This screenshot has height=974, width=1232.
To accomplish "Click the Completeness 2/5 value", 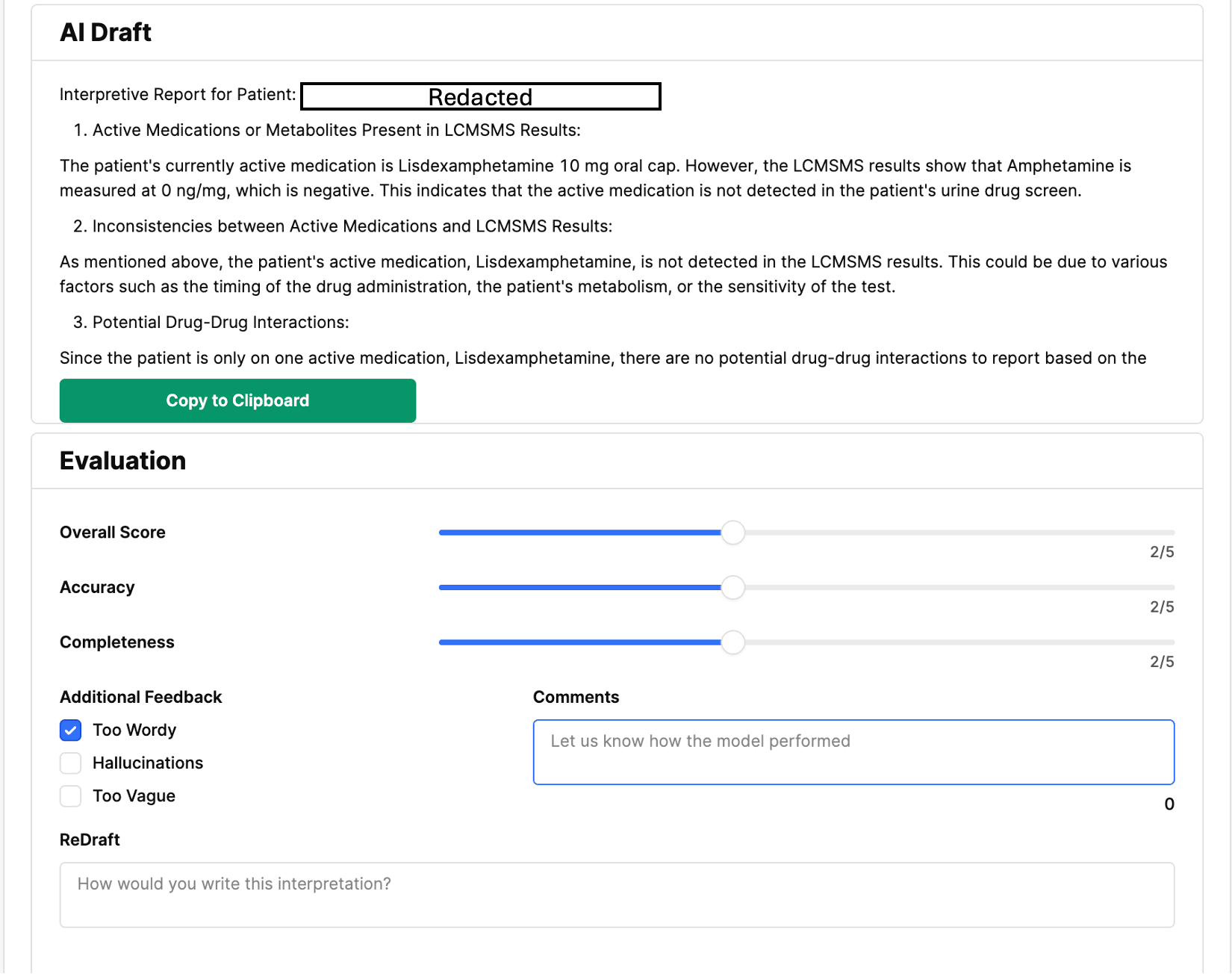I will [1161, 662].
